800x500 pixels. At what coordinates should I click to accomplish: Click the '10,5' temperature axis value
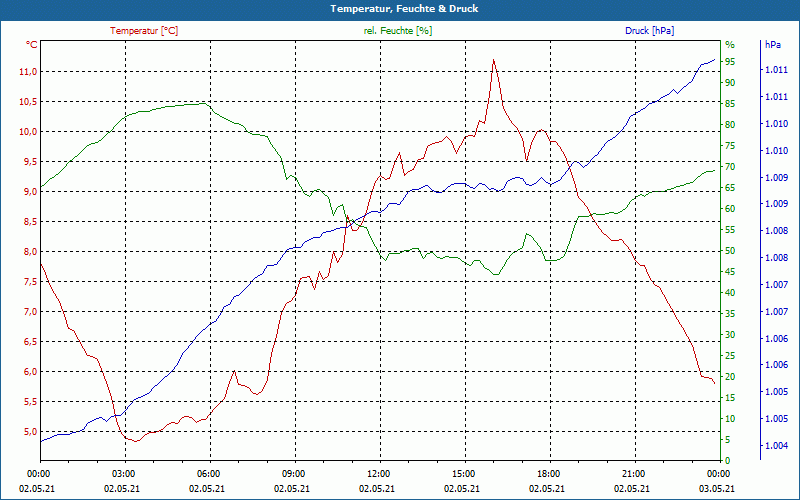pos(28,102)
